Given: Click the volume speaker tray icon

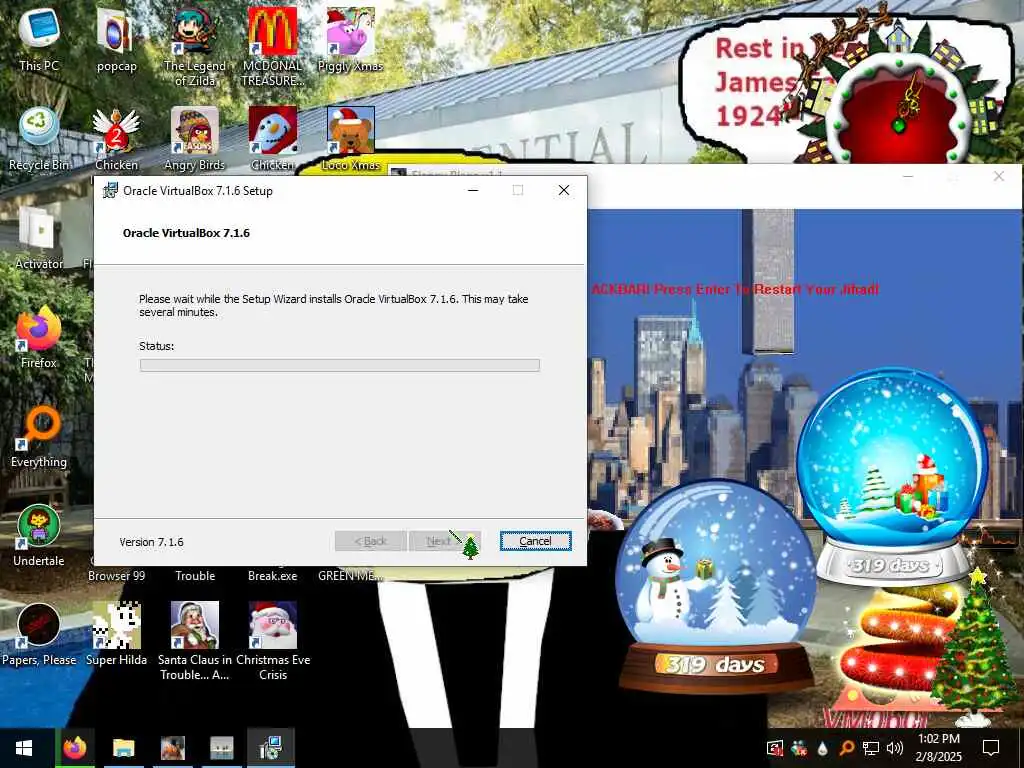Looking at the screenshot, I should click(895, 748).
